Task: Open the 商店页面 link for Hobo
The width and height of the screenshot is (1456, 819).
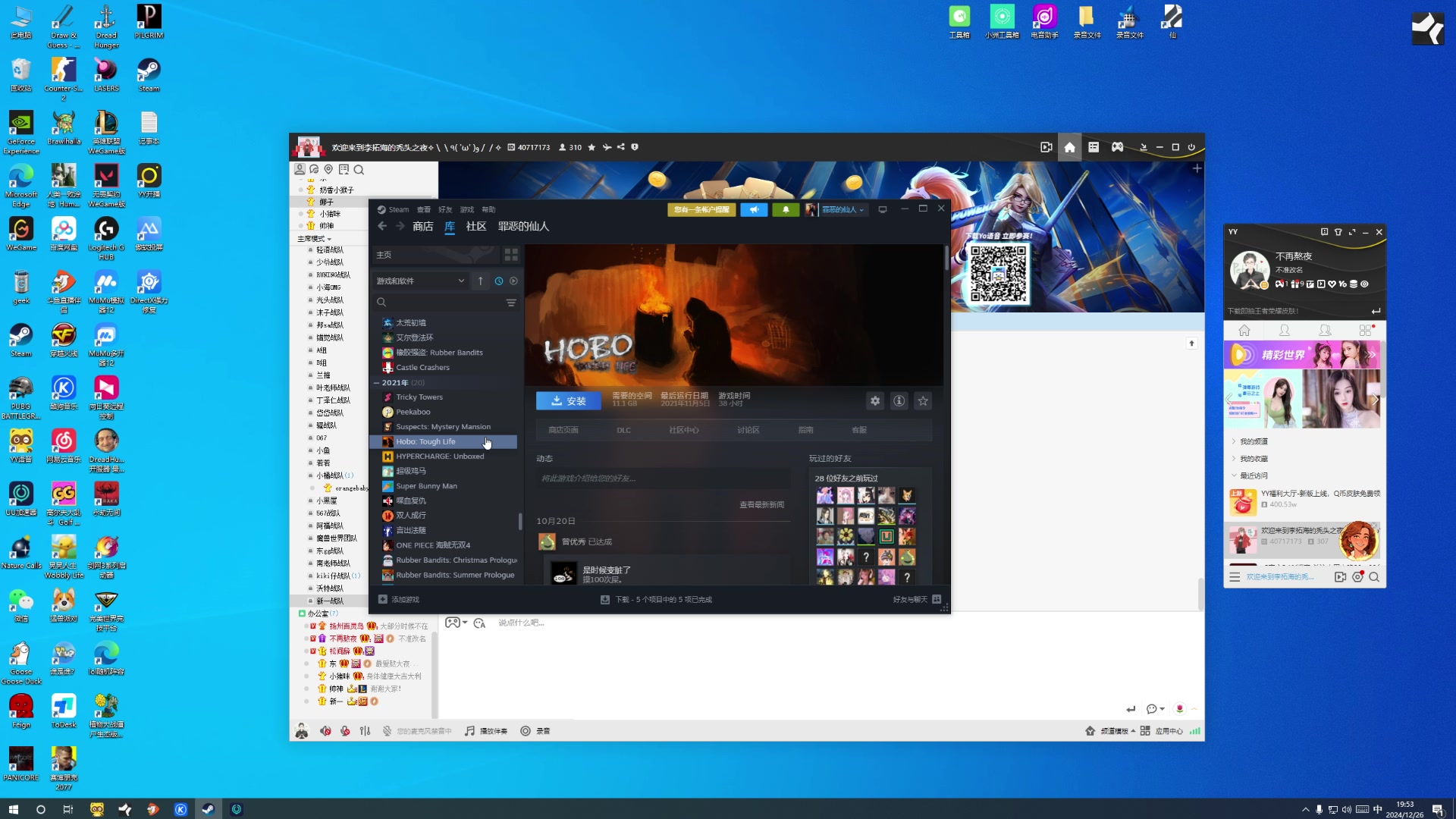Action: pyautogui.click(x=563, y=430)
